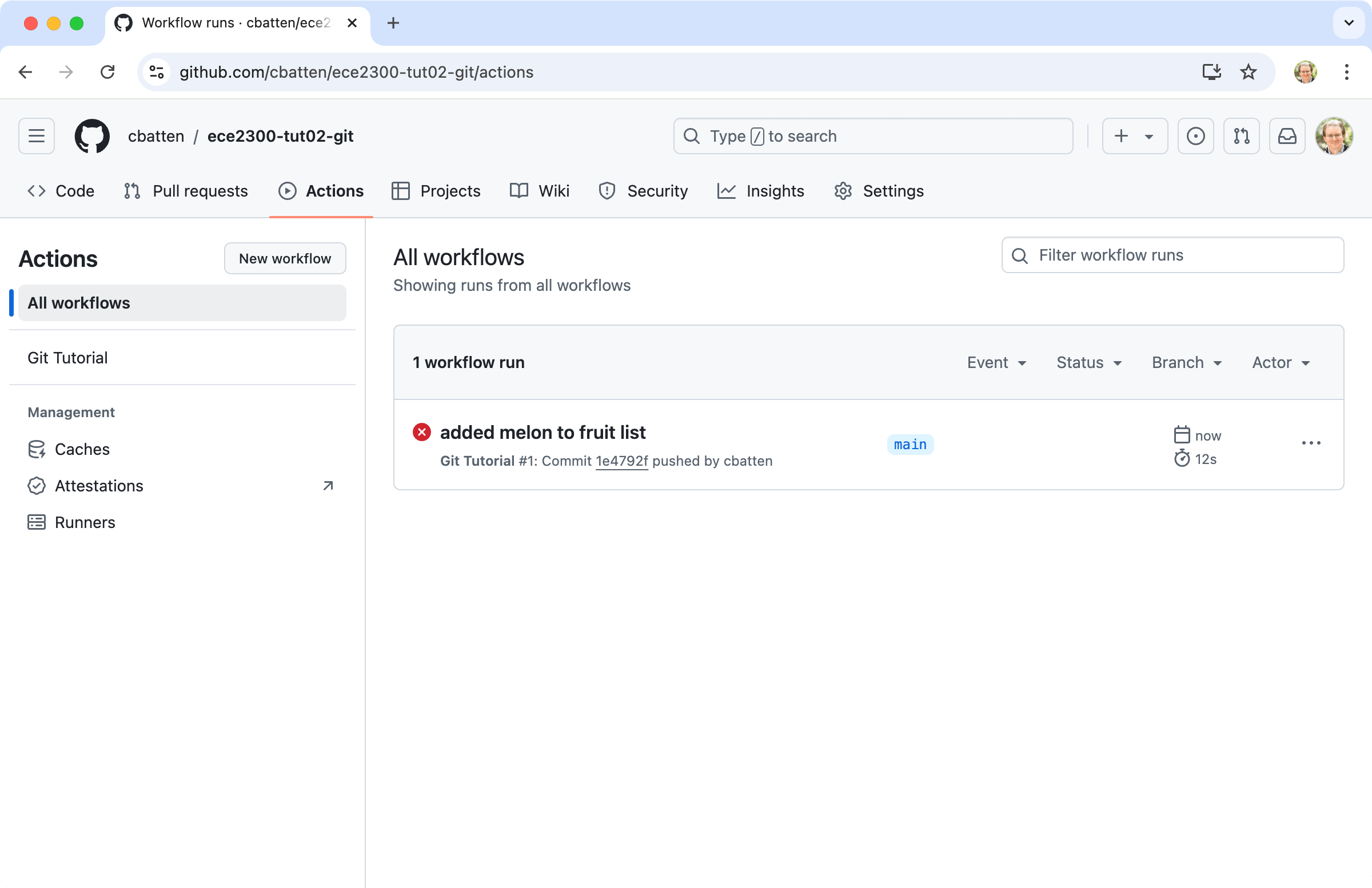
Task: Click the GitHub Octocat logo
Action: point(92,136)
